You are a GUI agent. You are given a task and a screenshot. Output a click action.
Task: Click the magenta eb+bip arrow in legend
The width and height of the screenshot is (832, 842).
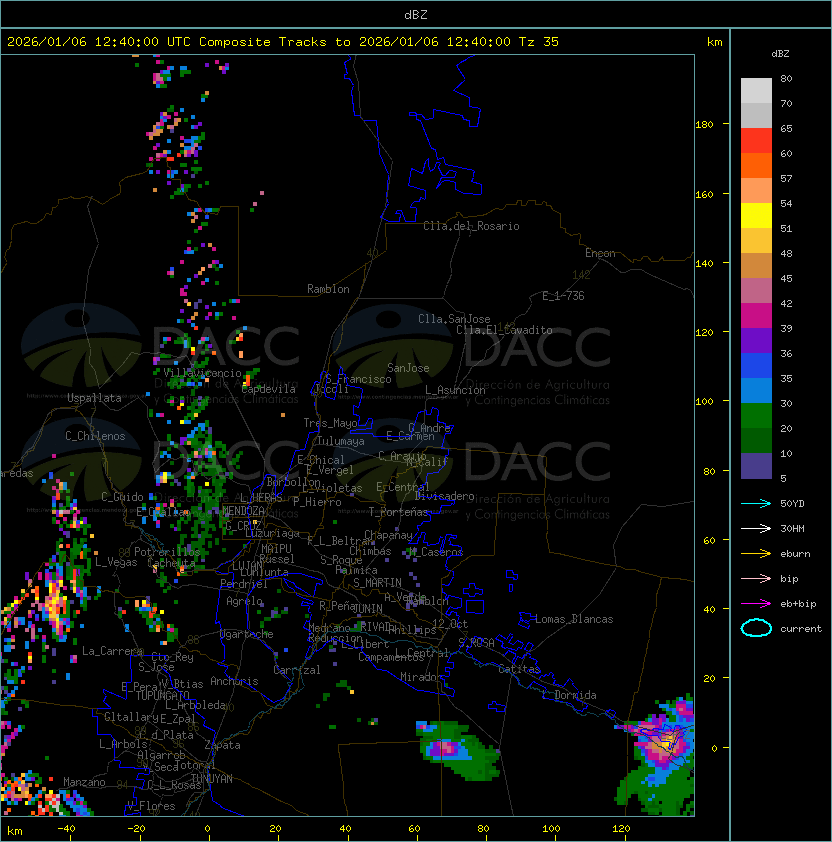pos(756,604)
